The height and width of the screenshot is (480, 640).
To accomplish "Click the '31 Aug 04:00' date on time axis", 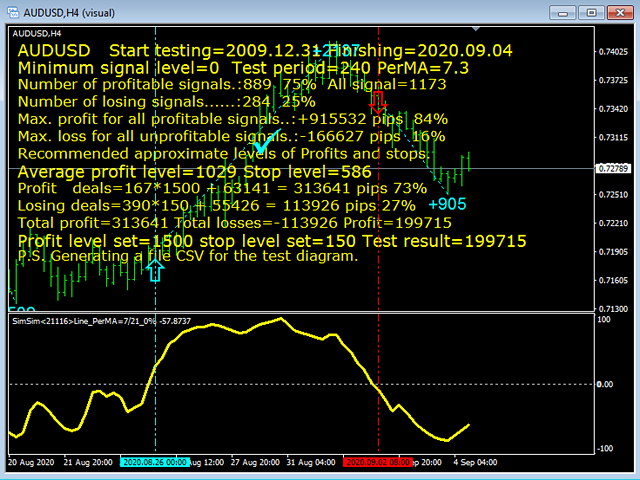I will pos(311,462).
